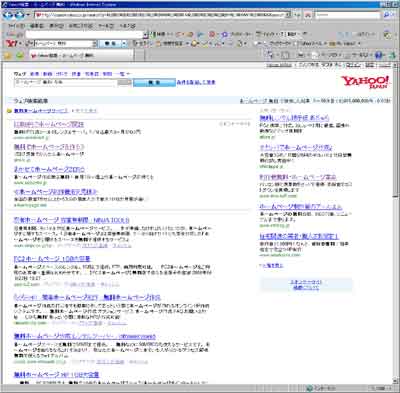This screenshot has height=393, width=400.
Task: Click the Yahoo! page search query field
Action: [x=66, y=82]
